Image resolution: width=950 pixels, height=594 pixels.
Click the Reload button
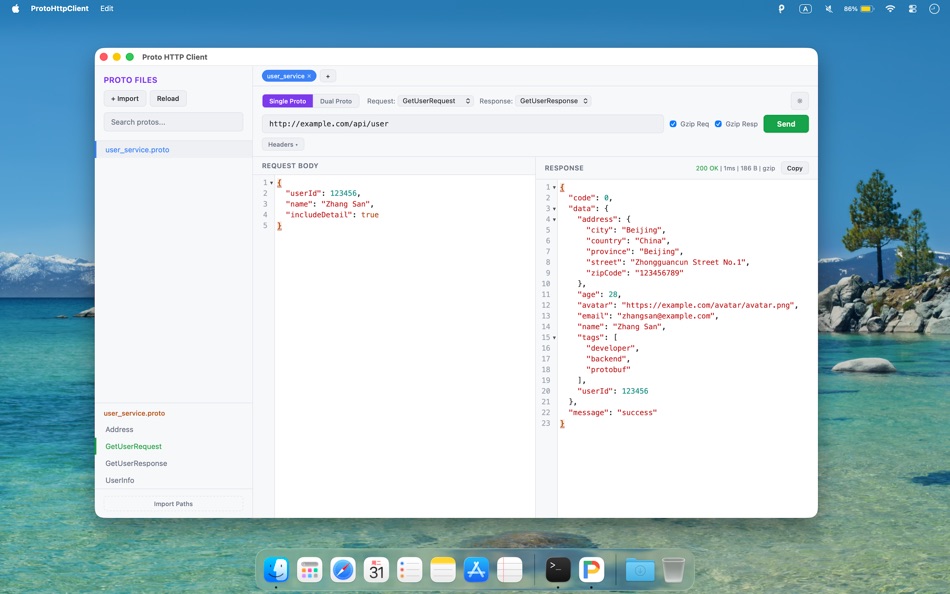168,99
